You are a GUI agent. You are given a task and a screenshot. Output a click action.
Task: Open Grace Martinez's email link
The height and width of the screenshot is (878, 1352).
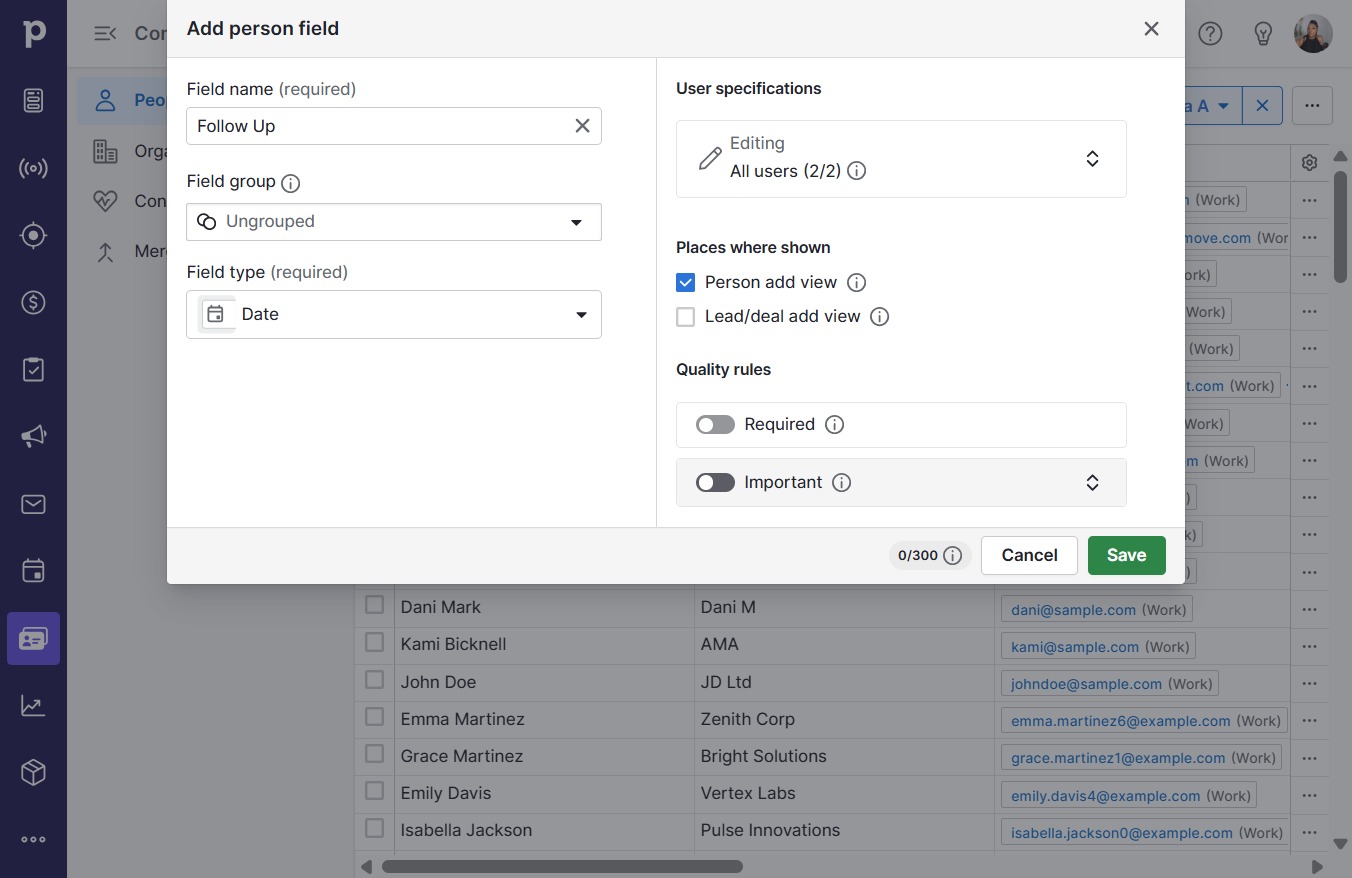point(1118,758)
